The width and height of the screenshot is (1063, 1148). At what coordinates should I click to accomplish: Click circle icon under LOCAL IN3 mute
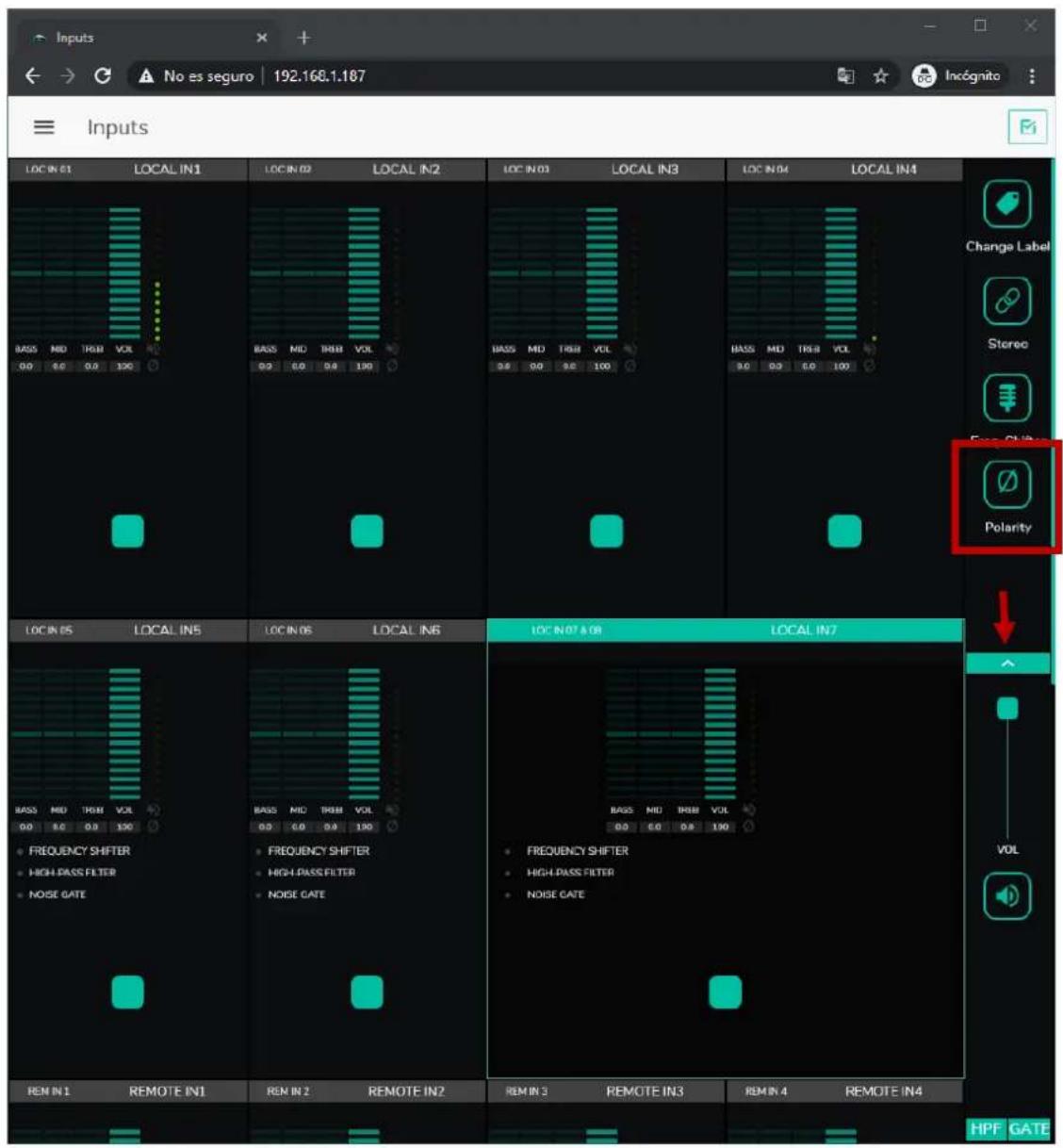(630, 366)
